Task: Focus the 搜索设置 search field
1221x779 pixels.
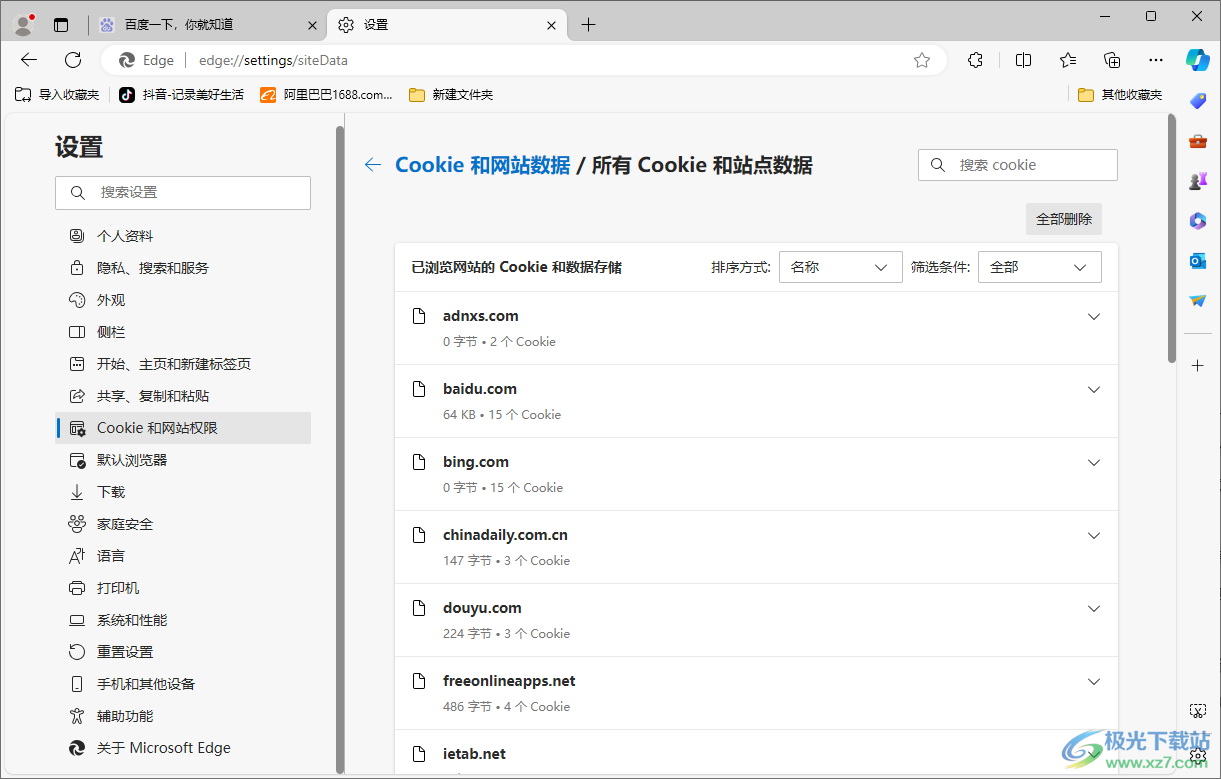Action: point(183,192)
